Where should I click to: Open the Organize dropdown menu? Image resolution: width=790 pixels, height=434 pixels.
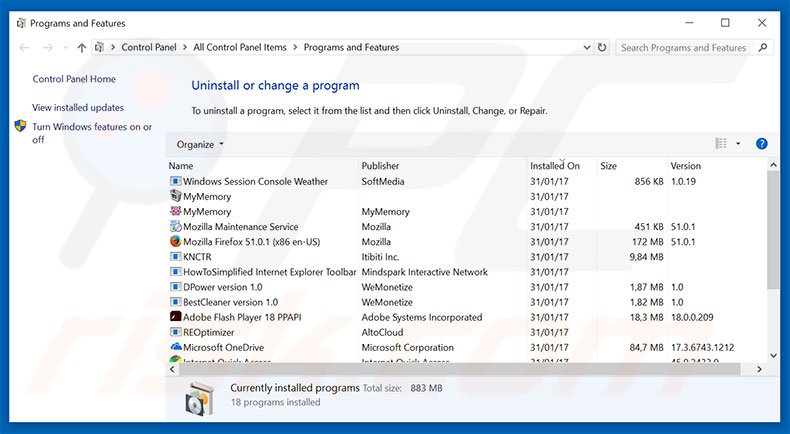200,145
